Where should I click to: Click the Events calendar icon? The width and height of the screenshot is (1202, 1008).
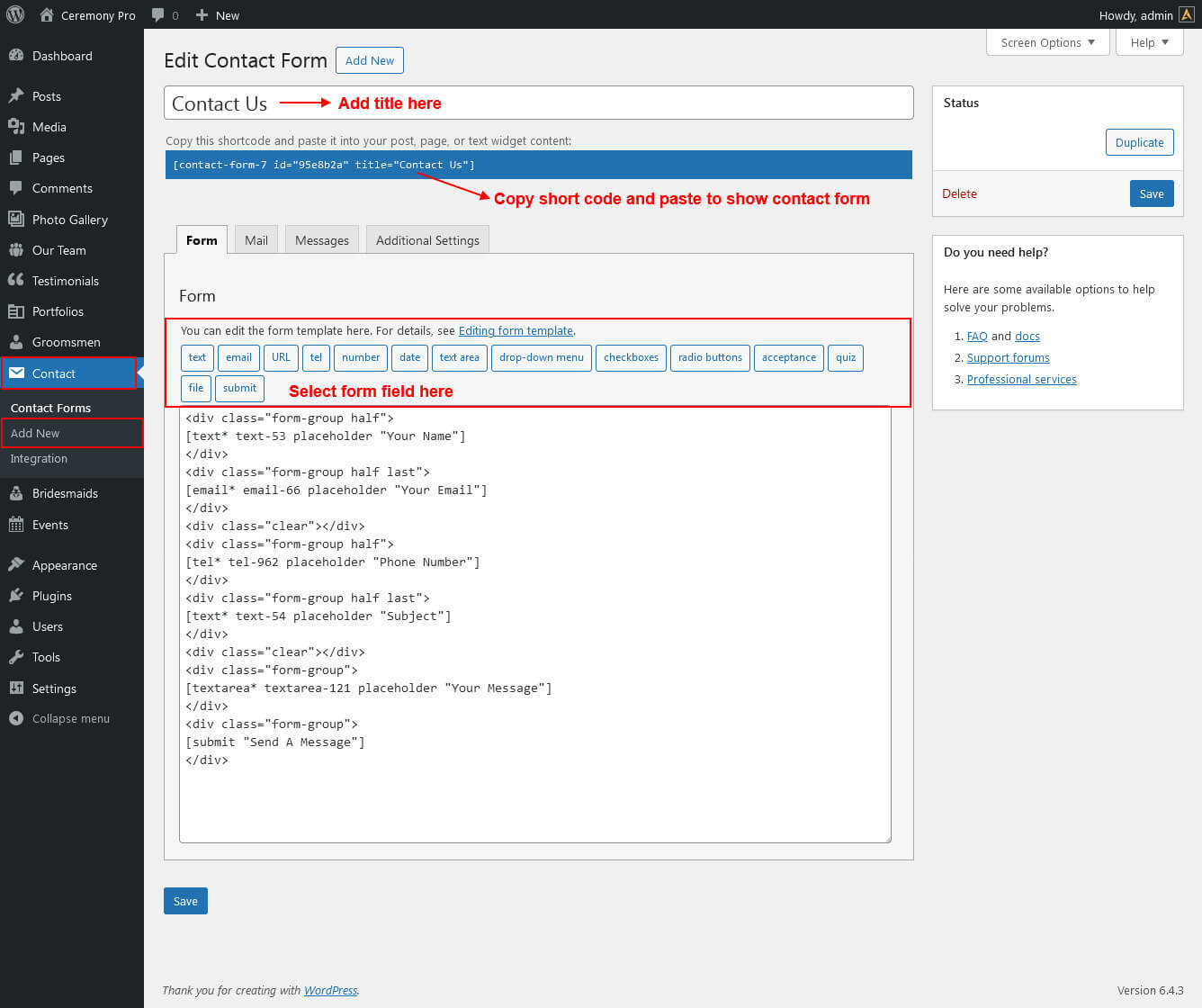pyautogui.click(x=16, y=525)
